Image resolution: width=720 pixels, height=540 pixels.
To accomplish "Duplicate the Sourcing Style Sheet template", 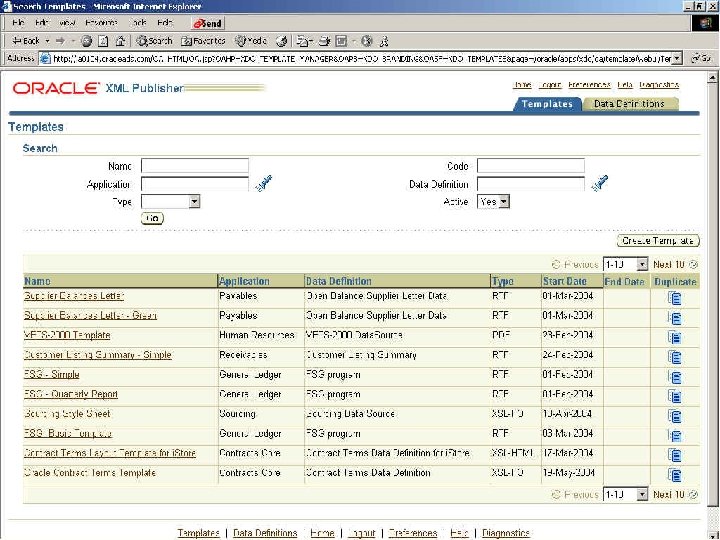I will coord(675,416).
